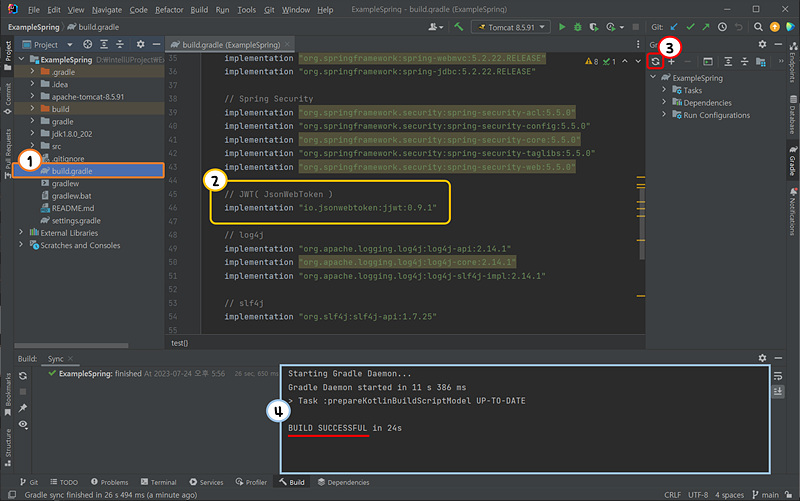Open the Services tool window

click(x=206, y=482)
